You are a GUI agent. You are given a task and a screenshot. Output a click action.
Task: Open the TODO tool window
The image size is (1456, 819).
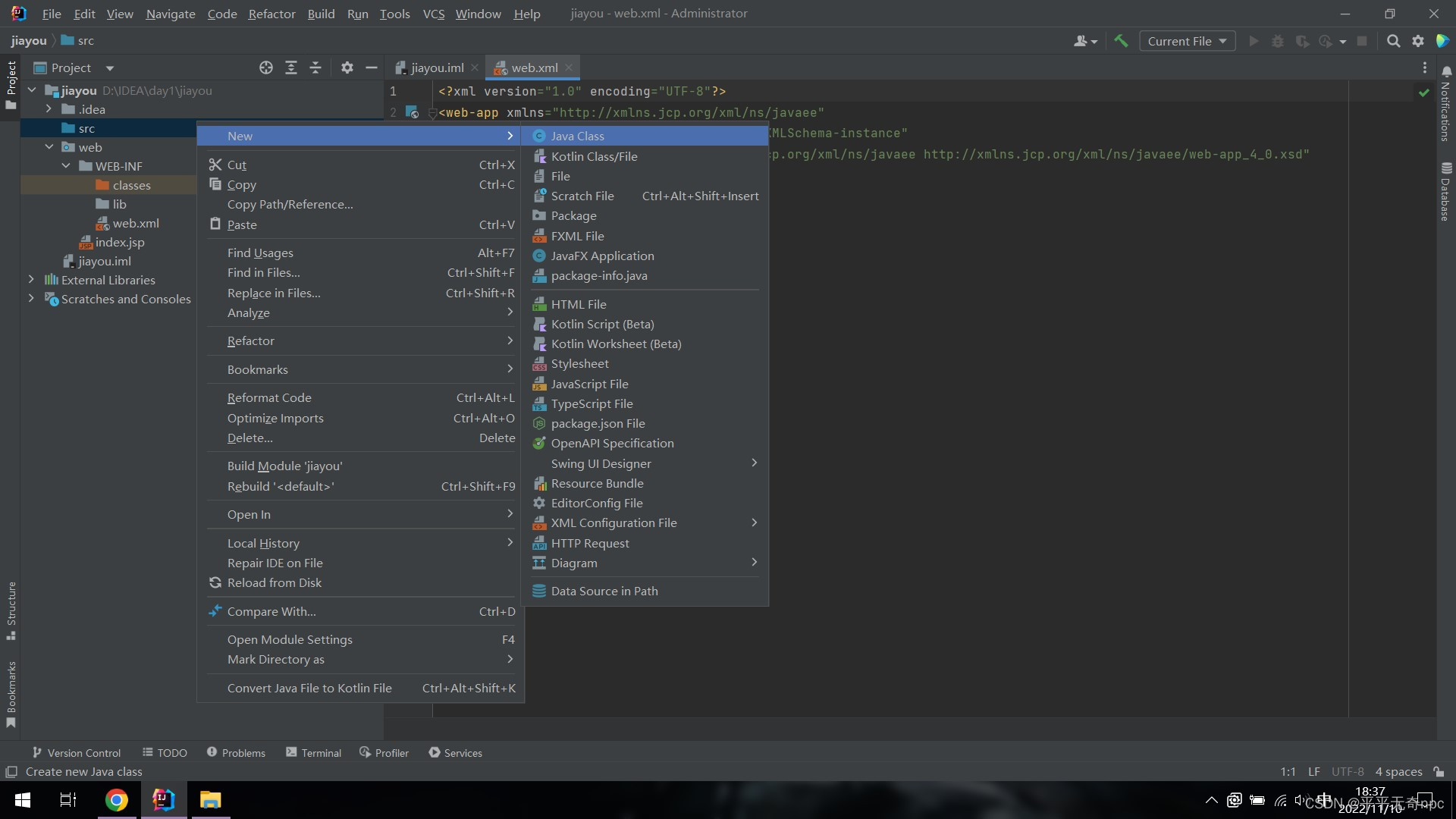pos(165,752)
